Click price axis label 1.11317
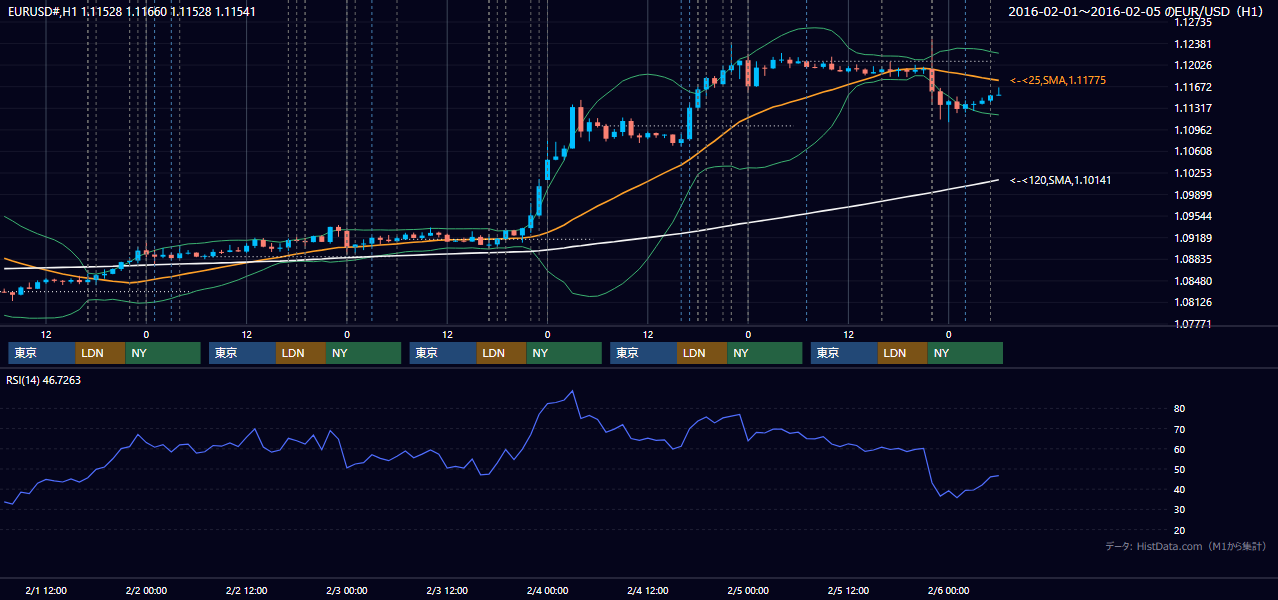Image resolution: width=1278 pixels, height=600 pixels. (x=1194, y=108)
